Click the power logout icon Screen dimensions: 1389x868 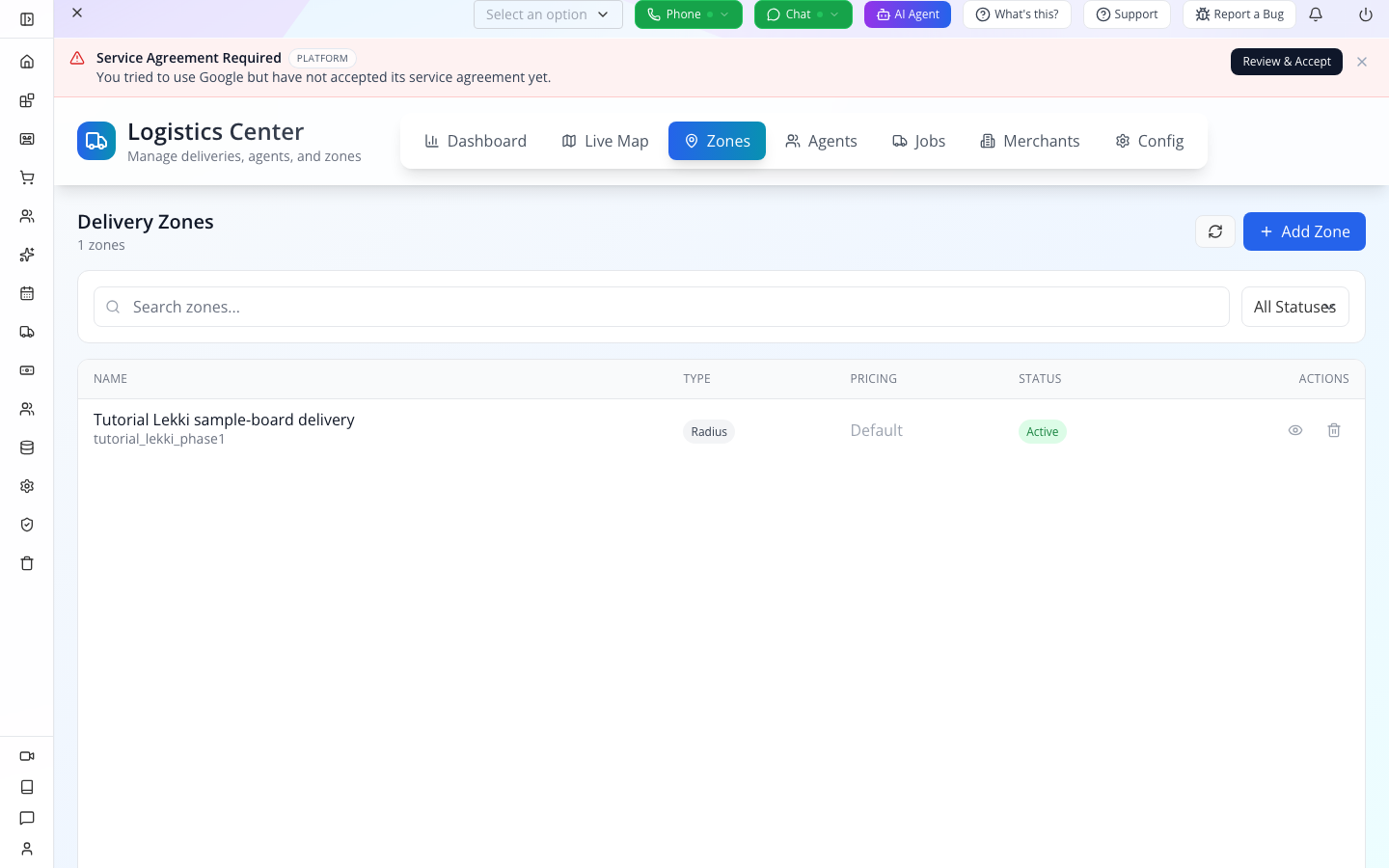pos(1366,14)
